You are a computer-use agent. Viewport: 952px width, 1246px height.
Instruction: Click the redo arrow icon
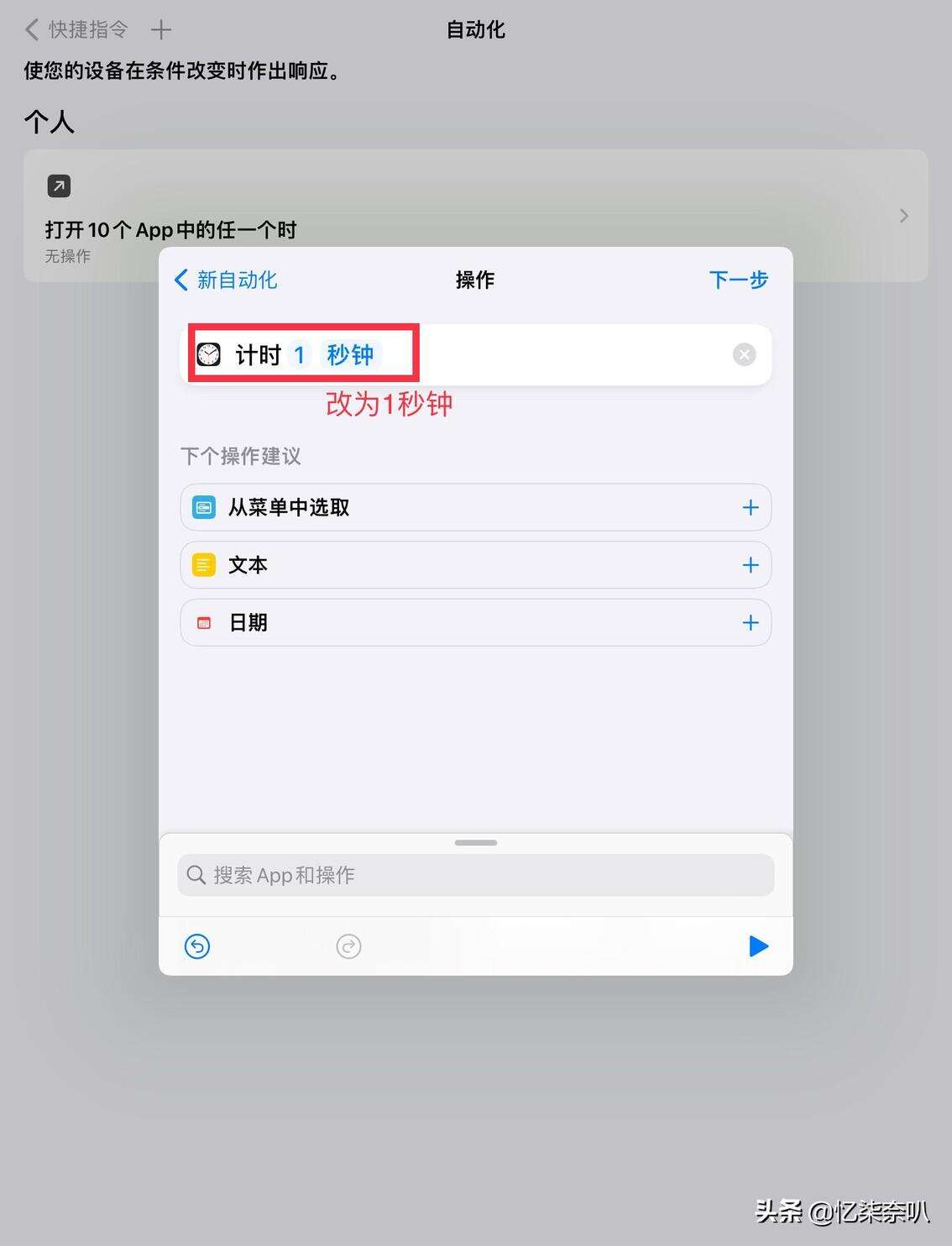tap(348, 946)
